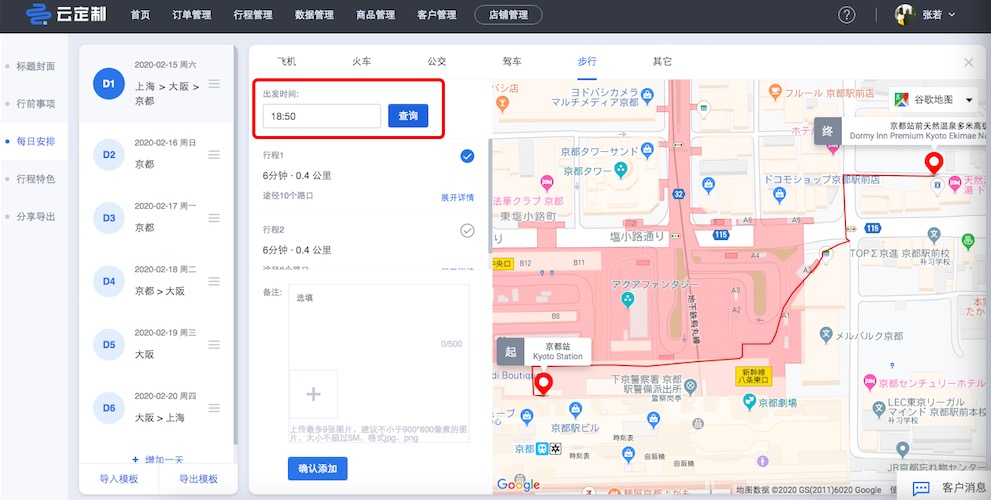
Task: Open the 谷歌地图 map provider dropdown
Action: [933, 100]
